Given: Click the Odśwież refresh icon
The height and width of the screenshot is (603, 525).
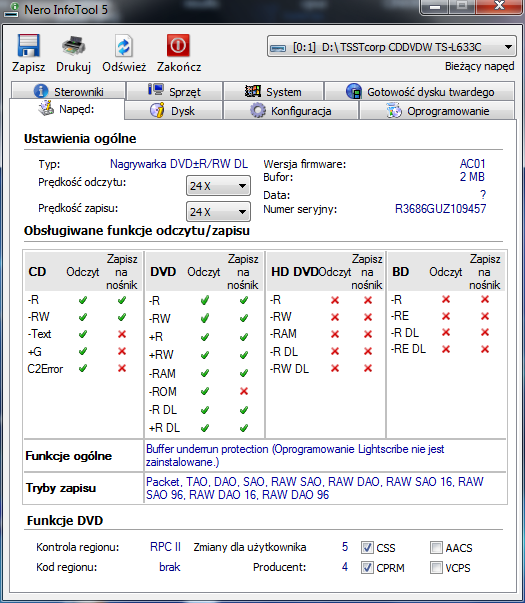Looking at the screenshot, I should coord(123,45).
